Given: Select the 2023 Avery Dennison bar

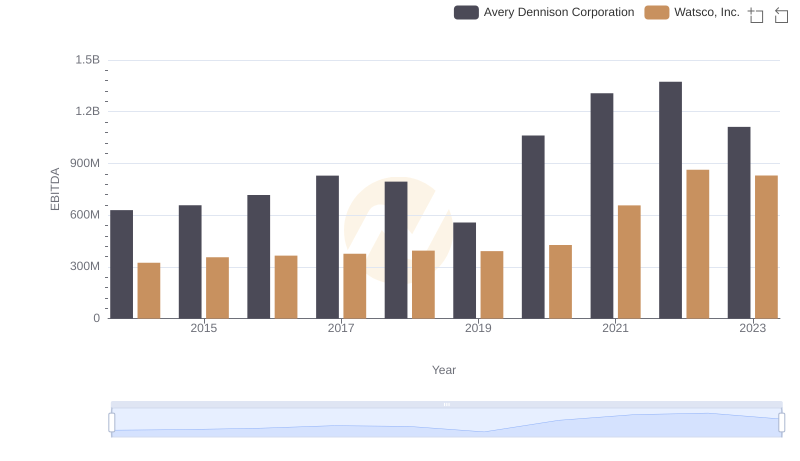Looking at the screenshot, I should coord(739,223).
